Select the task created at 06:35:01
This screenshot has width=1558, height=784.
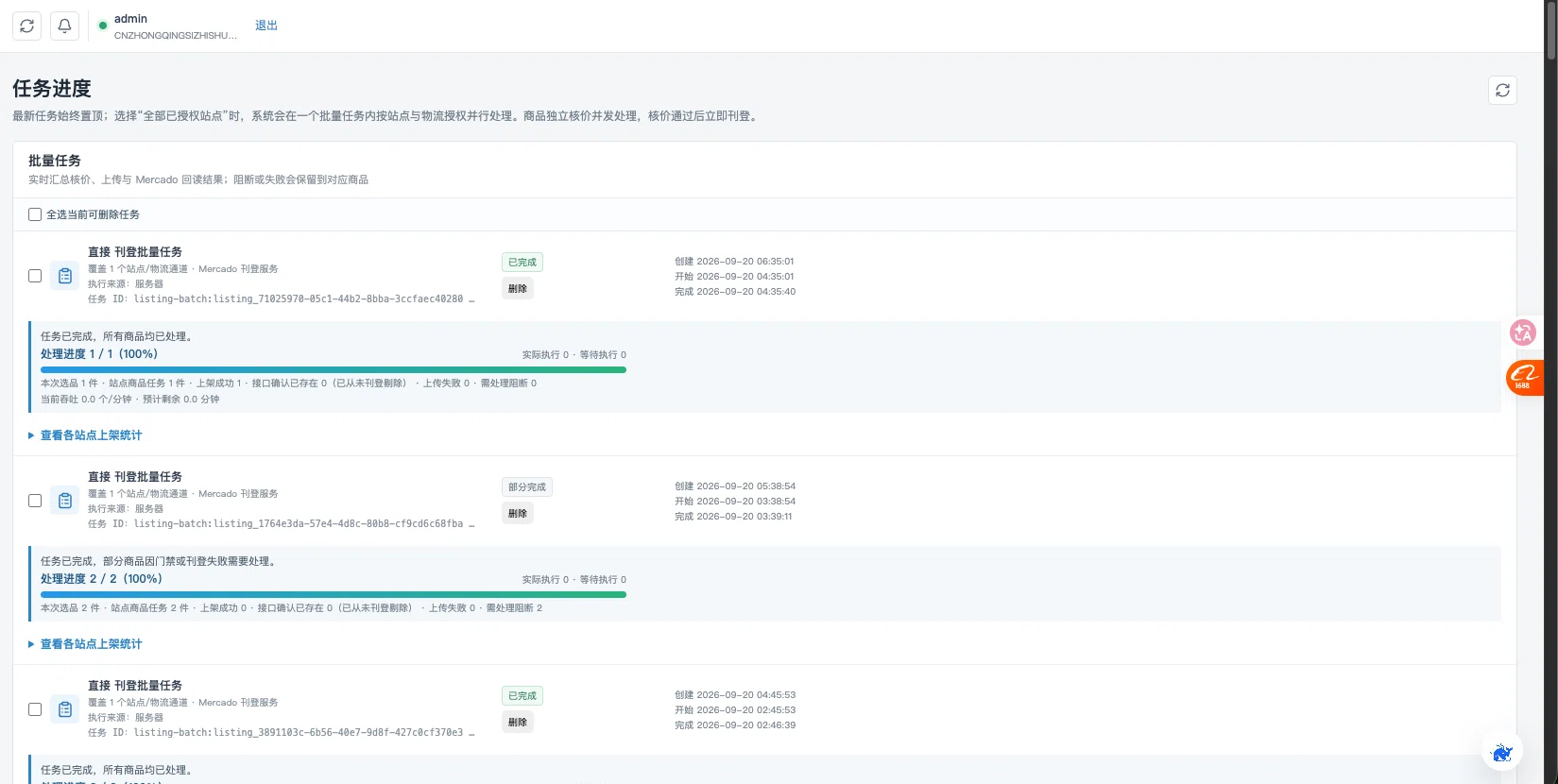[35, 276]
